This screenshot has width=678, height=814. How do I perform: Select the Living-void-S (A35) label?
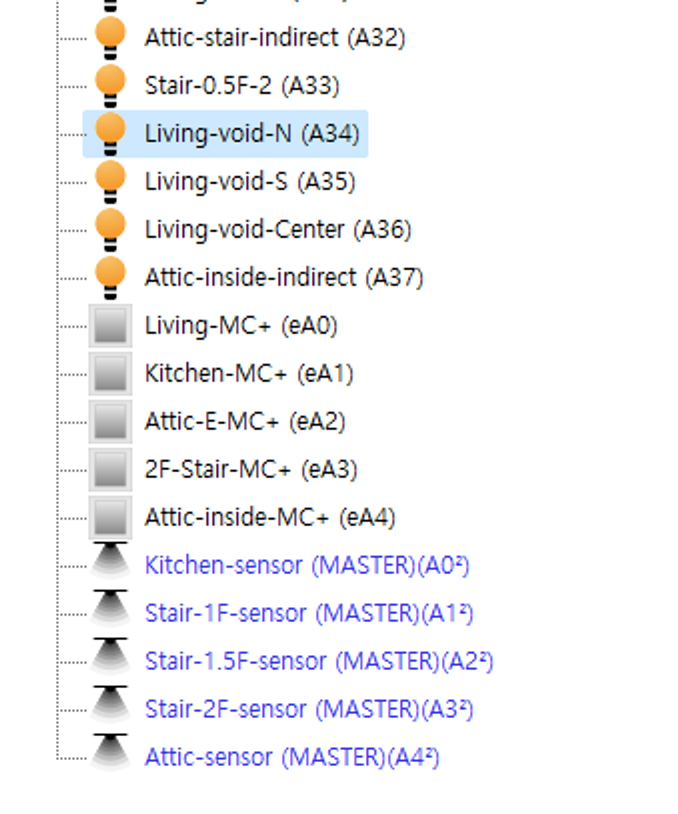coord(249,182)
